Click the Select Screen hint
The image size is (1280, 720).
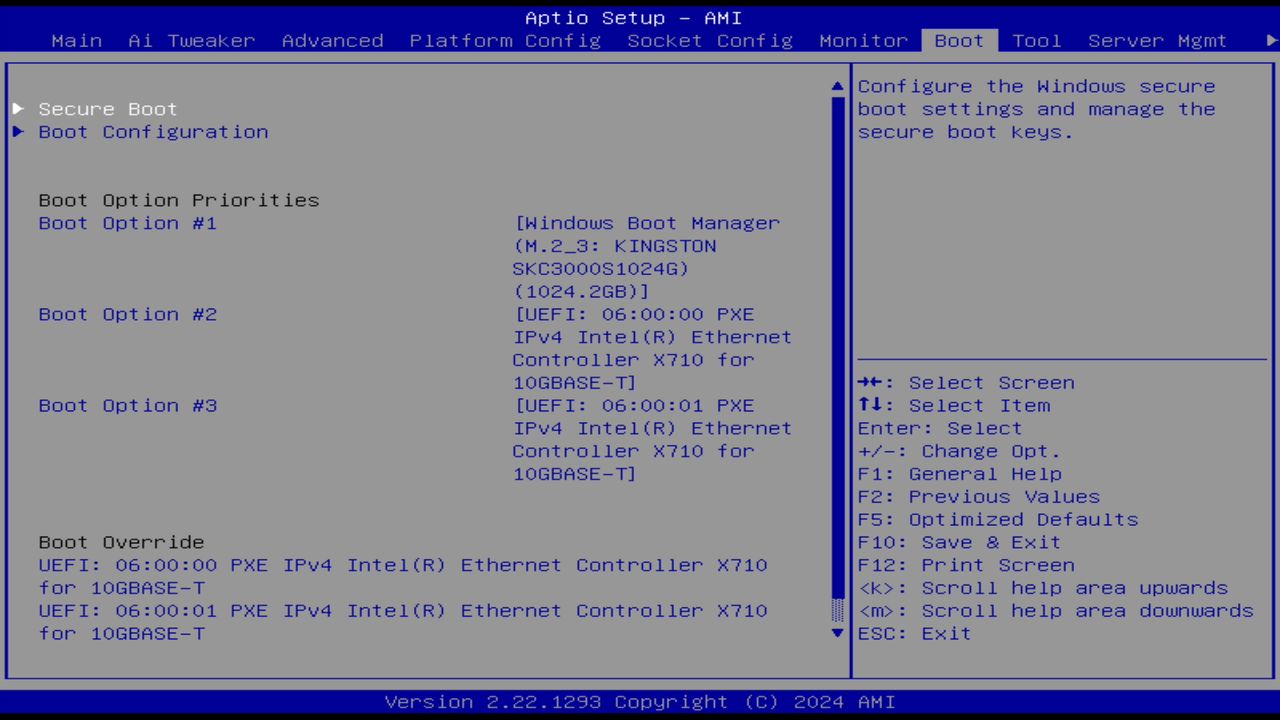[x=966, y=383]
